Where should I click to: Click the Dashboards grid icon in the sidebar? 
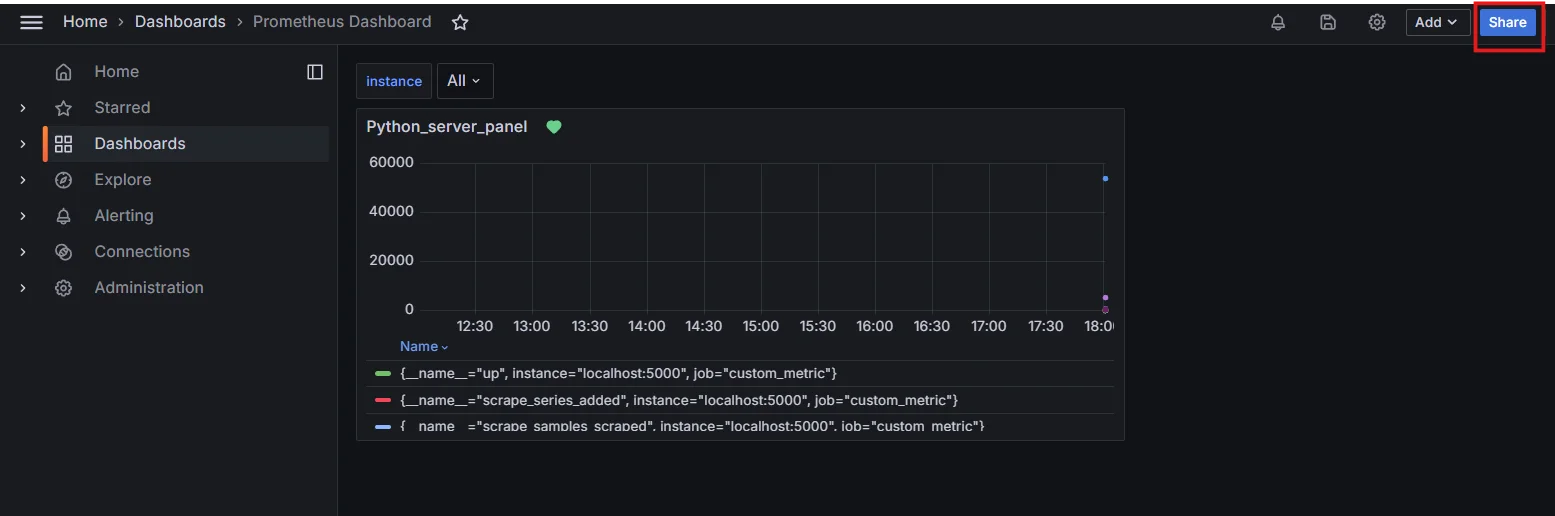tap(63, 144)
